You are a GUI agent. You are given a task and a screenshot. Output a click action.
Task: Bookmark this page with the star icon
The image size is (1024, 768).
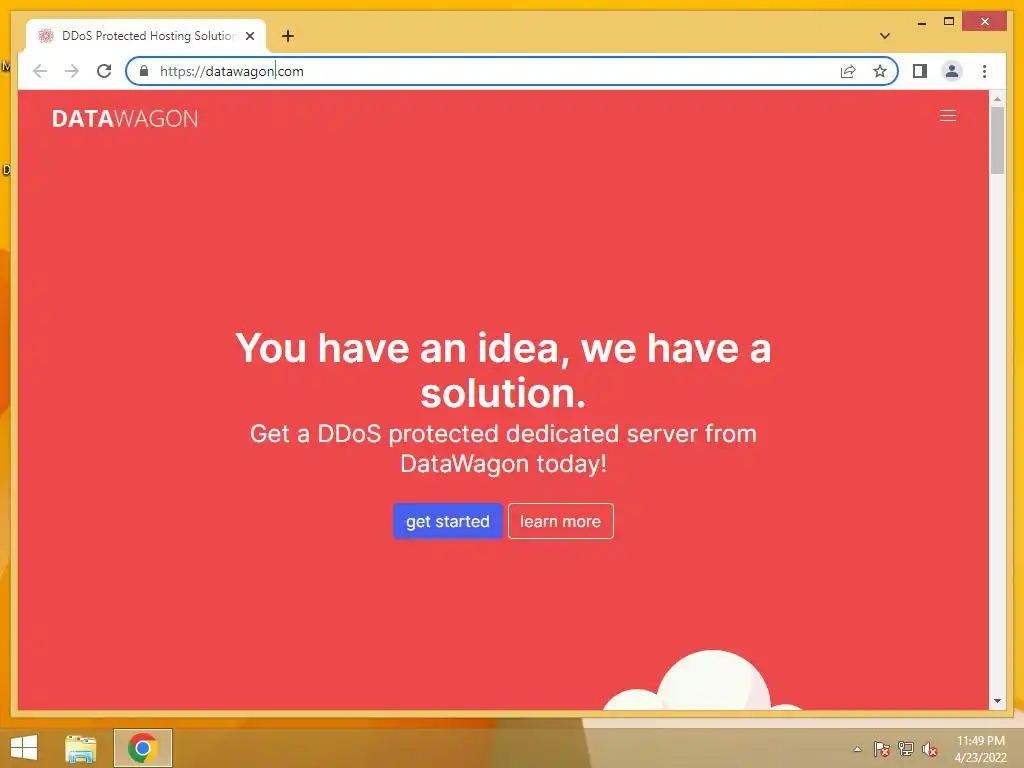[x=880, y=71]
